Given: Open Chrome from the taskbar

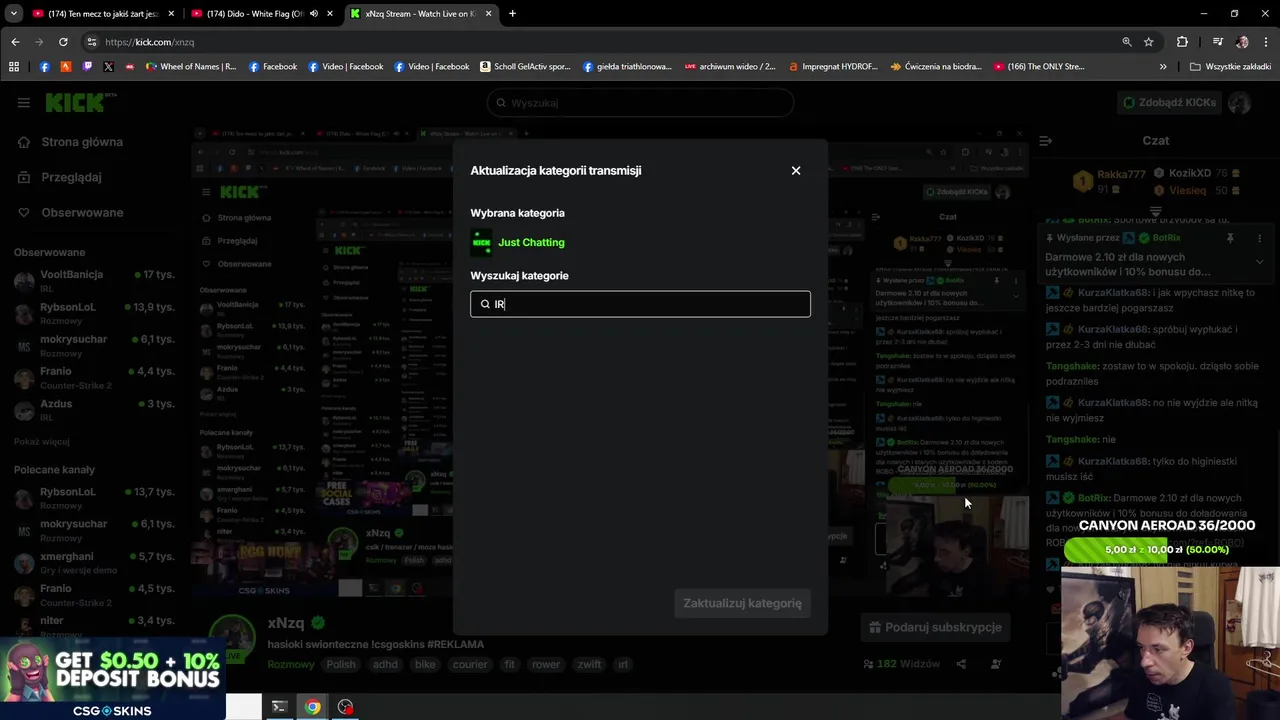Looking at the screenshot, I should (313, 707).
